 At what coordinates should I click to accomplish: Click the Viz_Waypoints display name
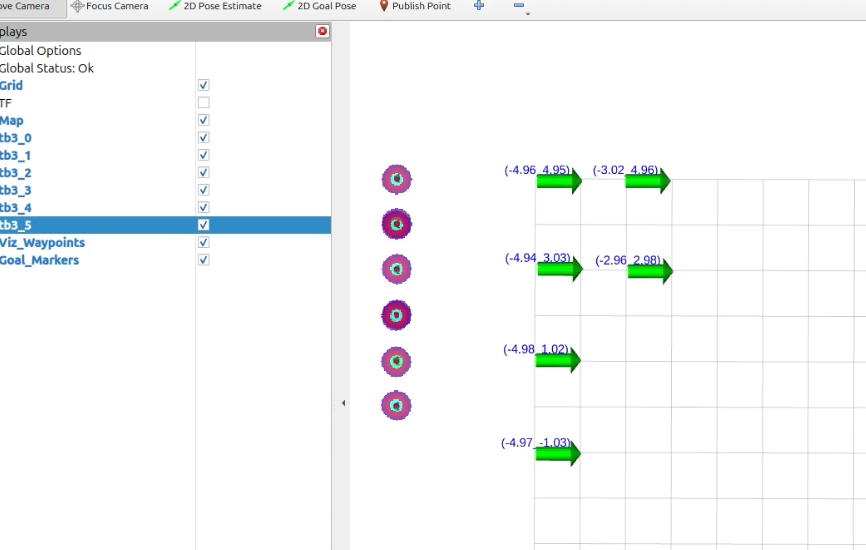coord(42,243)
